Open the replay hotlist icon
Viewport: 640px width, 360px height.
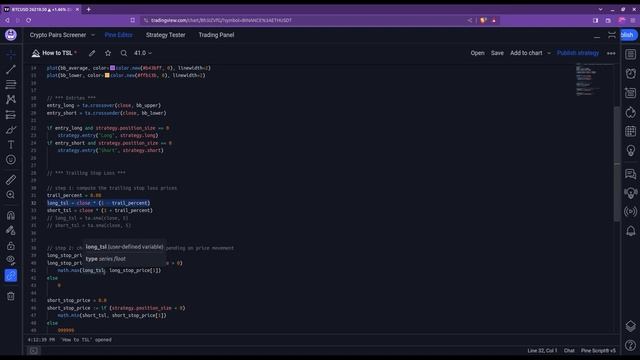click(631, 112)
